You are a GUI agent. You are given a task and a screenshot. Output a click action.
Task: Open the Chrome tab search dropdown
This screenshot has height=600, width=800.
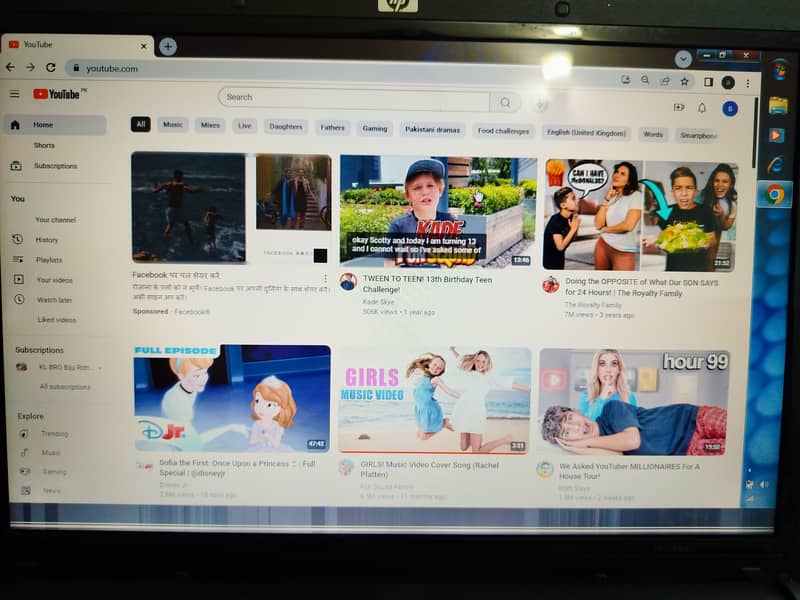(683, 59)
